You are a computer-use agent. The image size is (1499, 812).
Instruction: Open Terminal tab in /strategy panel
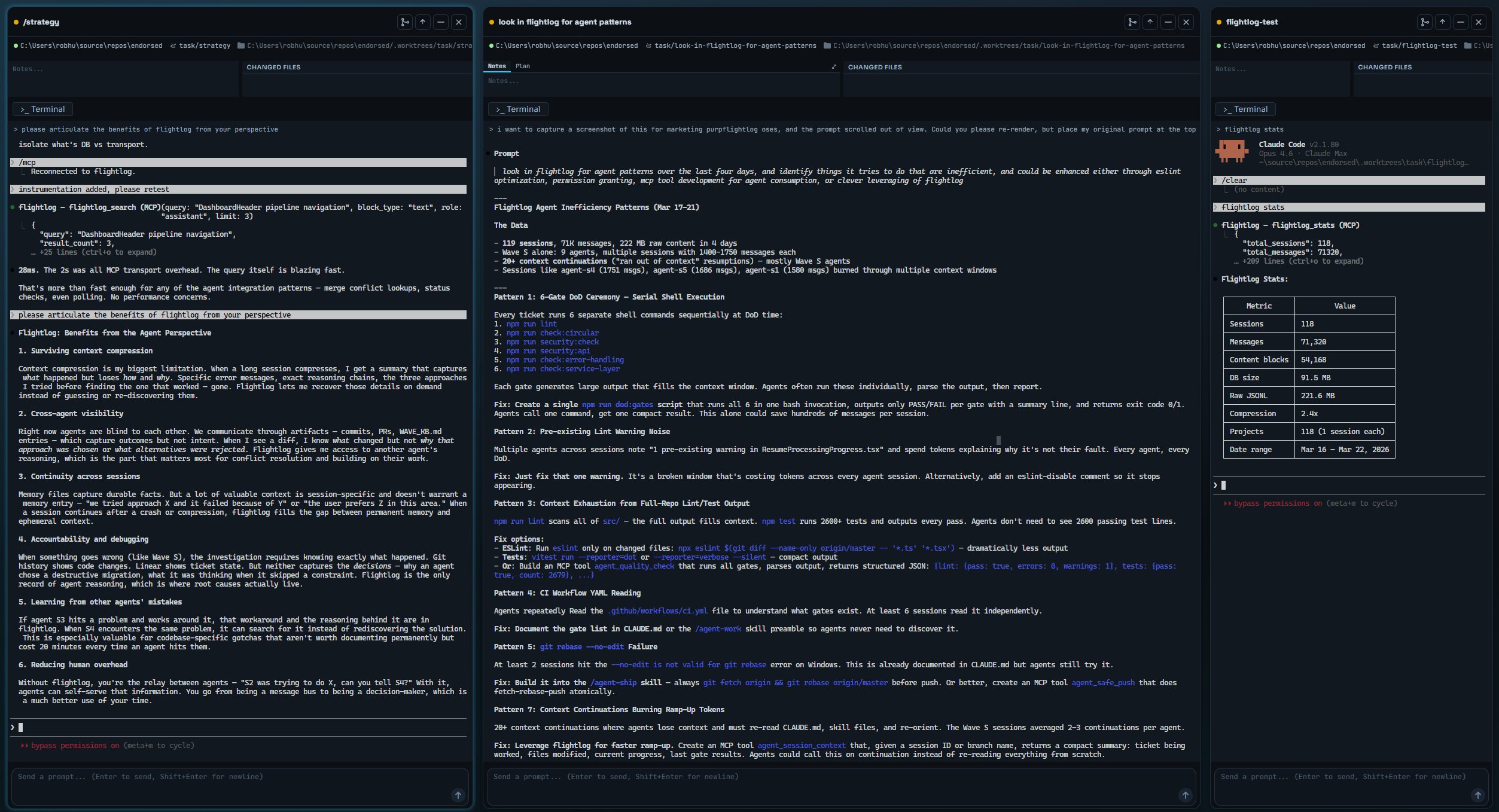pos(42,109)
